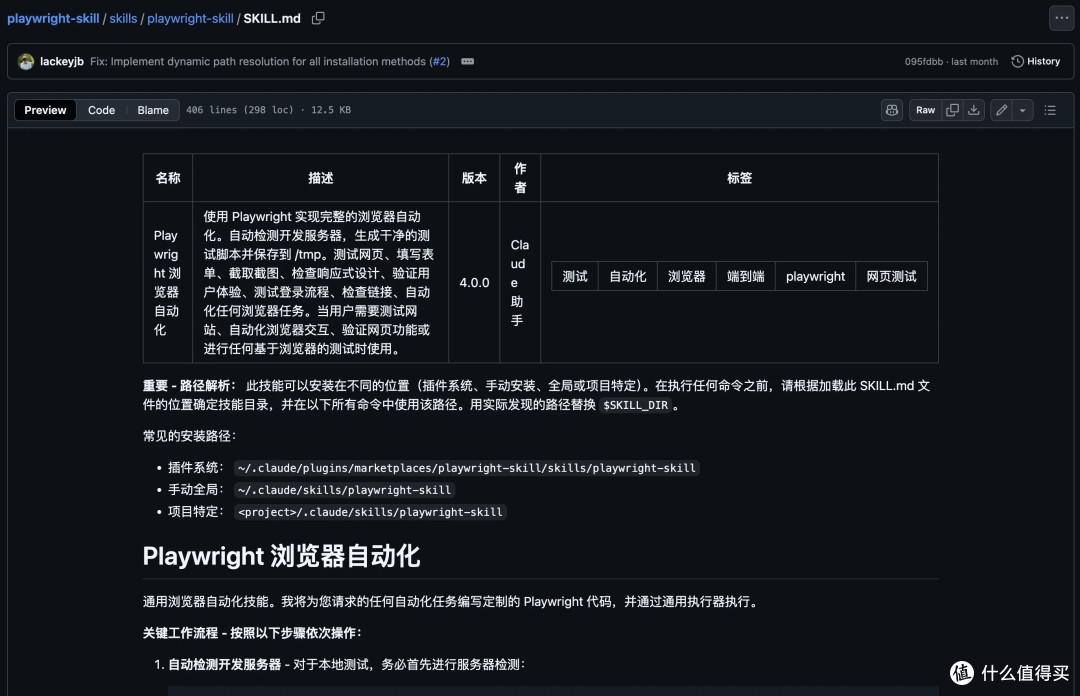Click the 测试 tag cell
Viewport: 1080px width, 696px height.
click(x=575, y=276)
